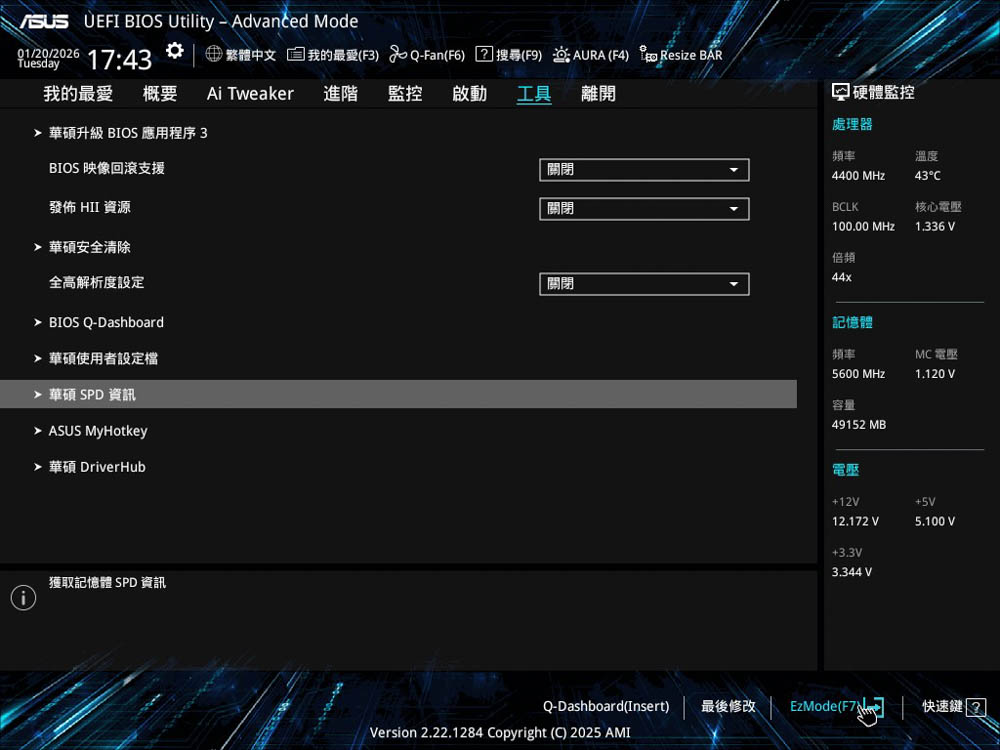Switch to the 啟動 tab
Viewport: 1000px width, 750px height.
click(469, 94)
